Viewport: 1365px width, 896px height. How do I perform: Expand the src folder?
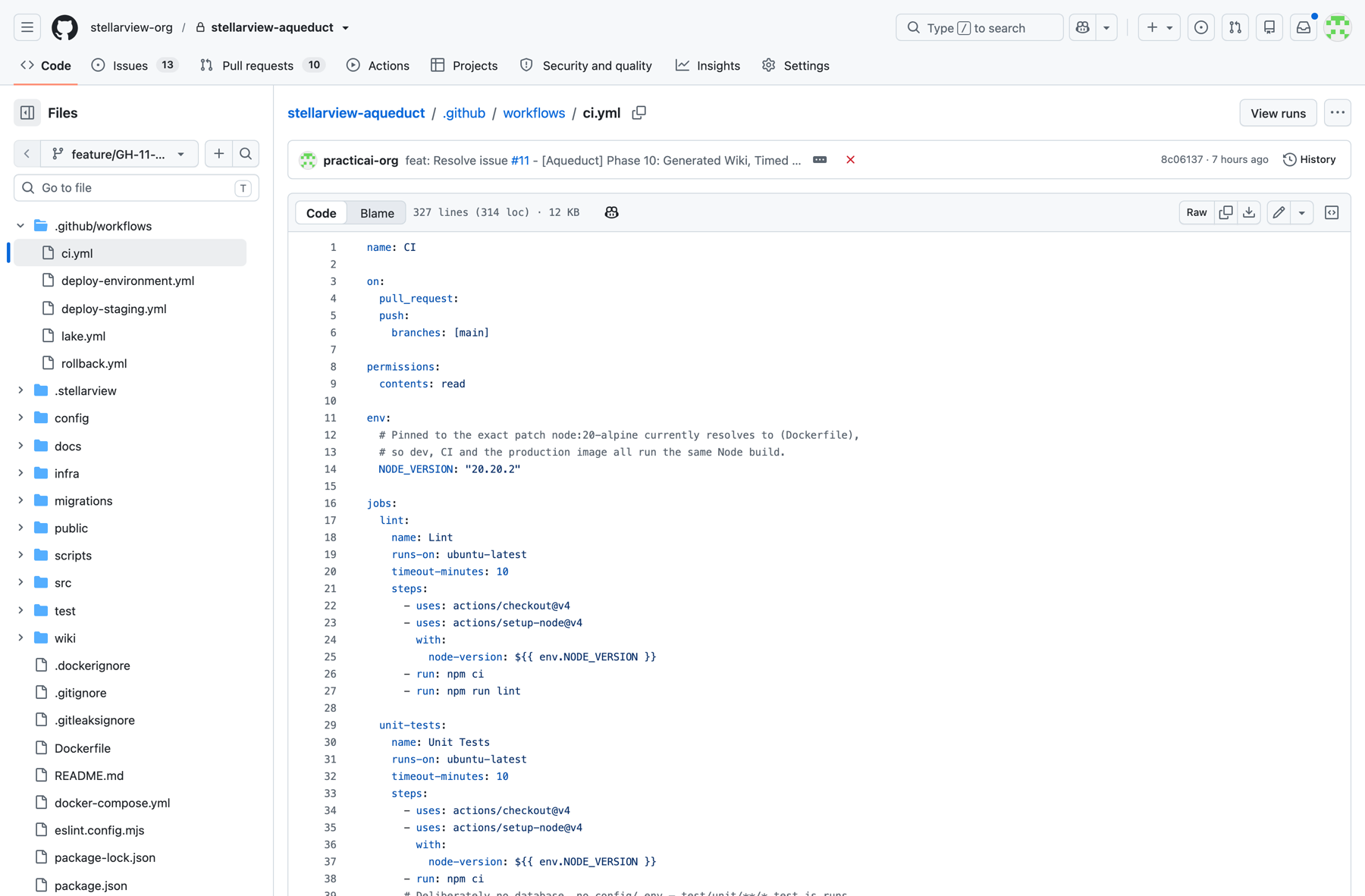20,582
